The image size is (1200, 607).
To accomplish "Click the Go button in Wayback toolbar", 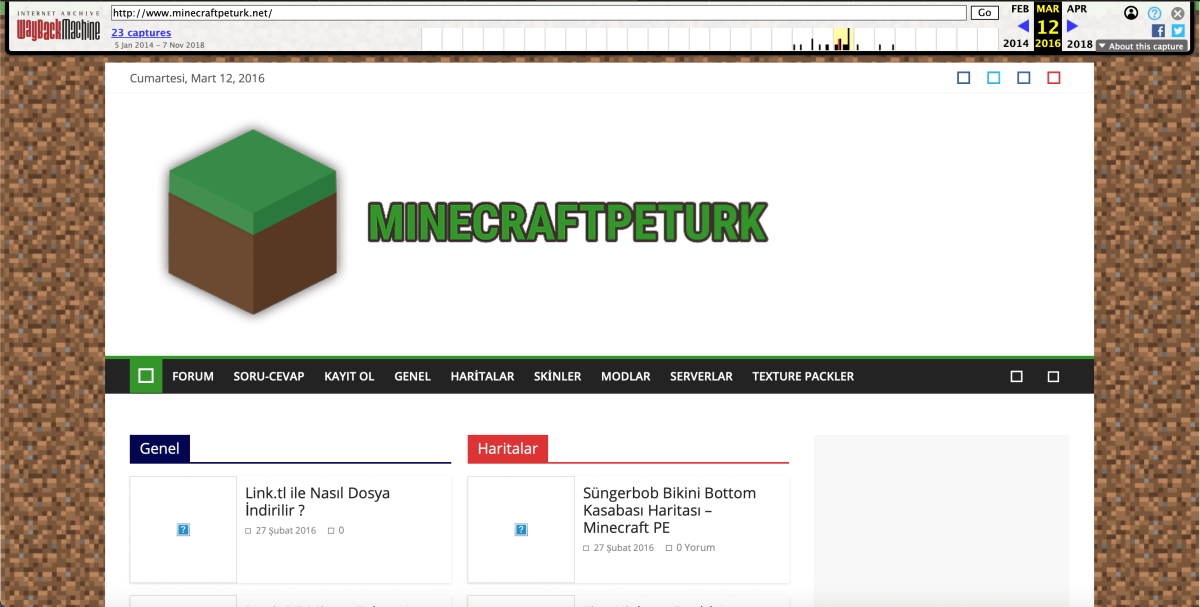I will (984, 13).
